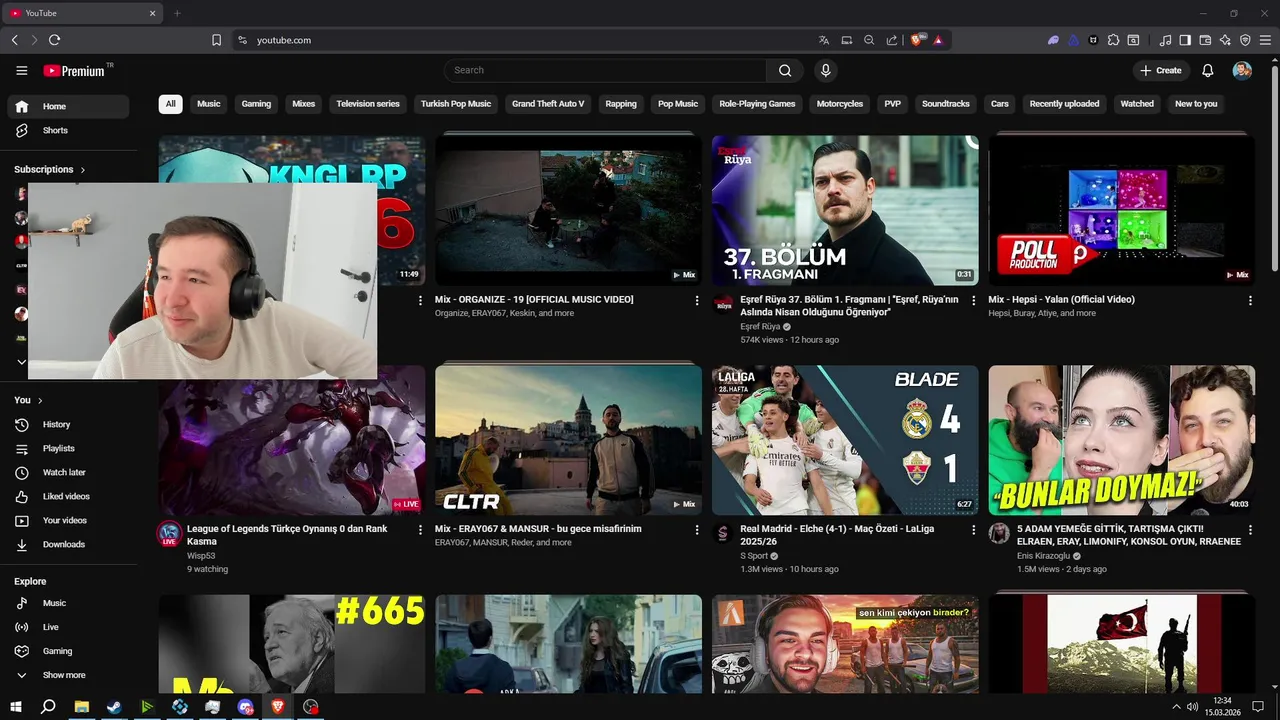Open more options for Hepsi - Yalan mix
Image resolution: width=1280 pixels, height=720 pixels.
point(1250,300)
